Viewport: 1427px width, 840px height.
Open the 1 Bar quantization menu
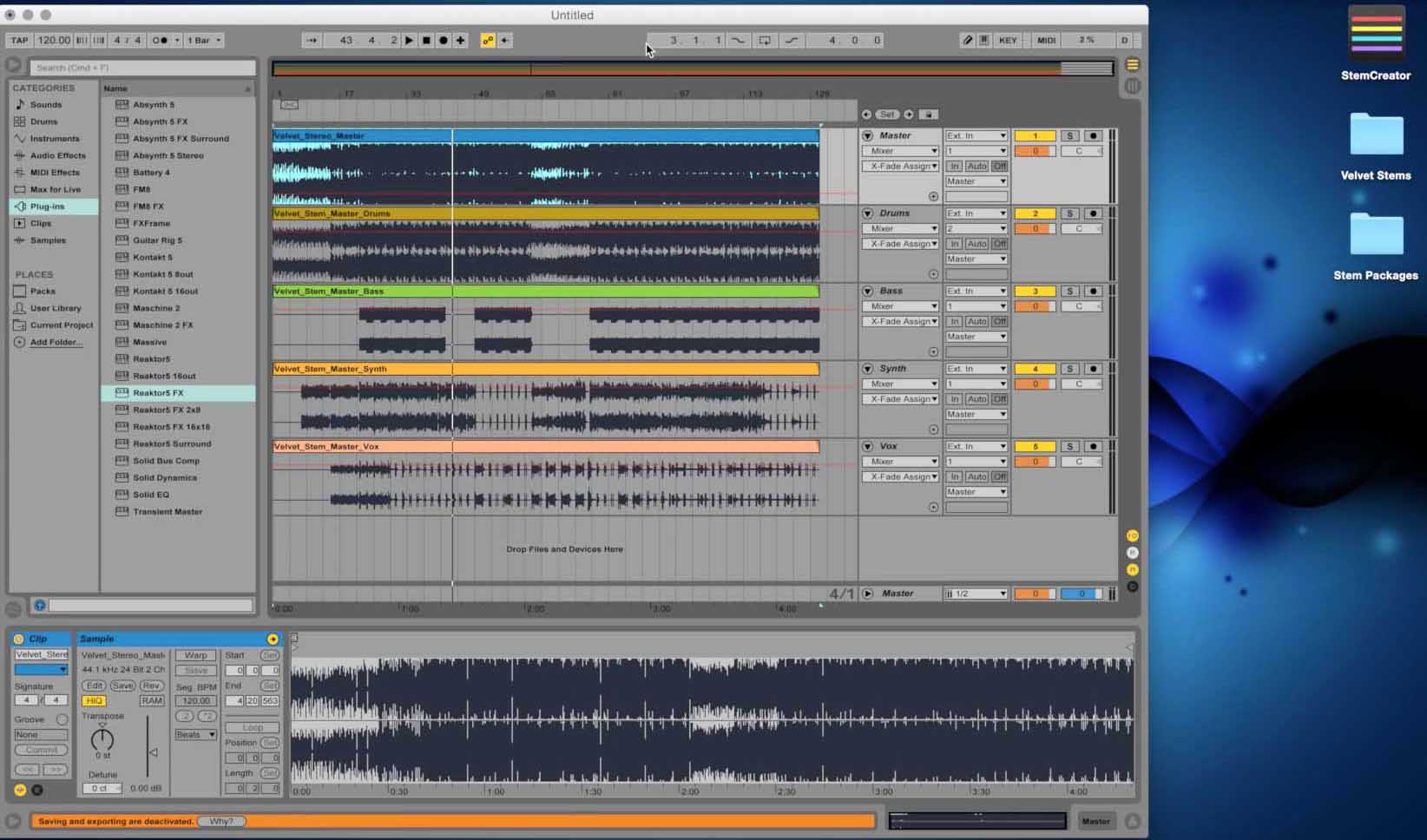coord(204,40)
